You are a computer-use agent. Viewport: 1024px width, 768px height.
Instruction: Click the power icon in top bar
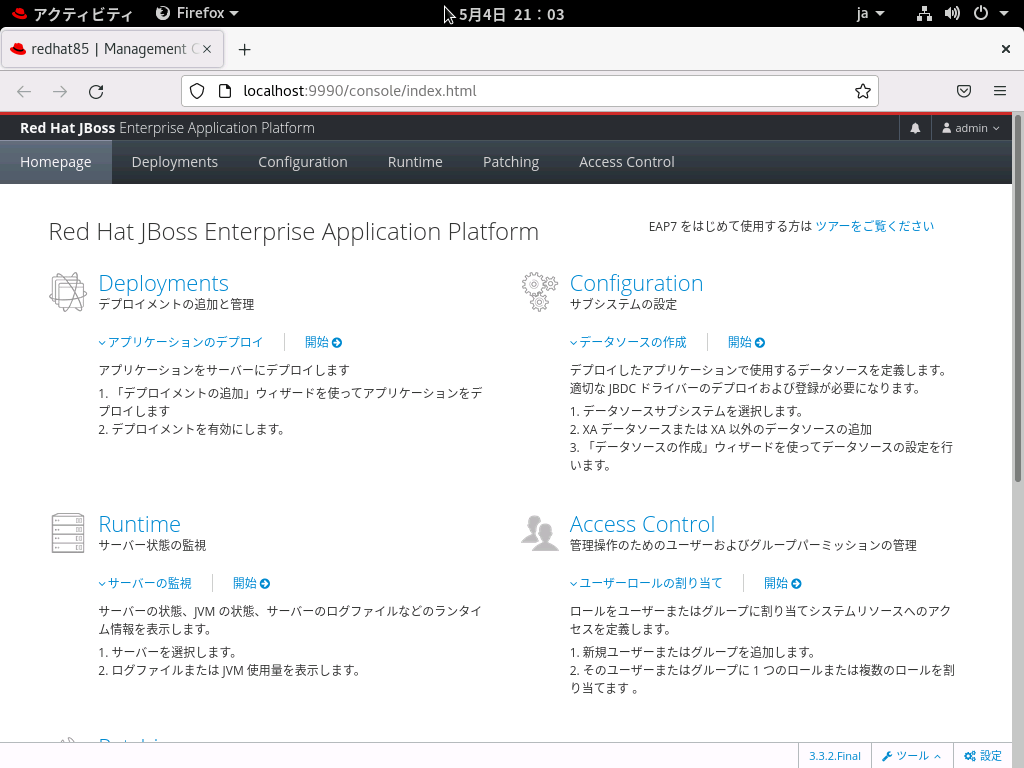tap(981, 14)
